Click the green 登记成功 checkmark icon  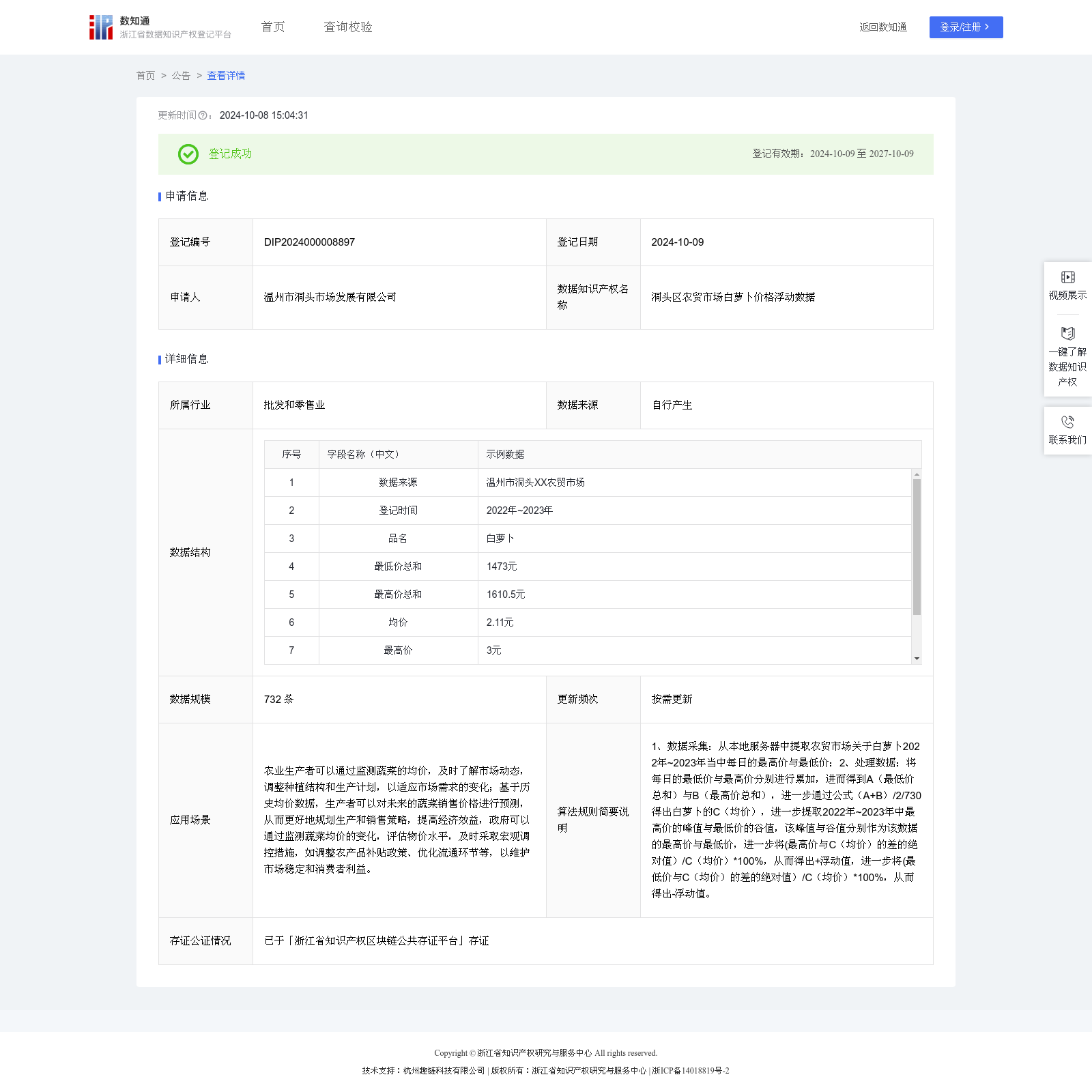pyautogui.click(x=188, y=154)
